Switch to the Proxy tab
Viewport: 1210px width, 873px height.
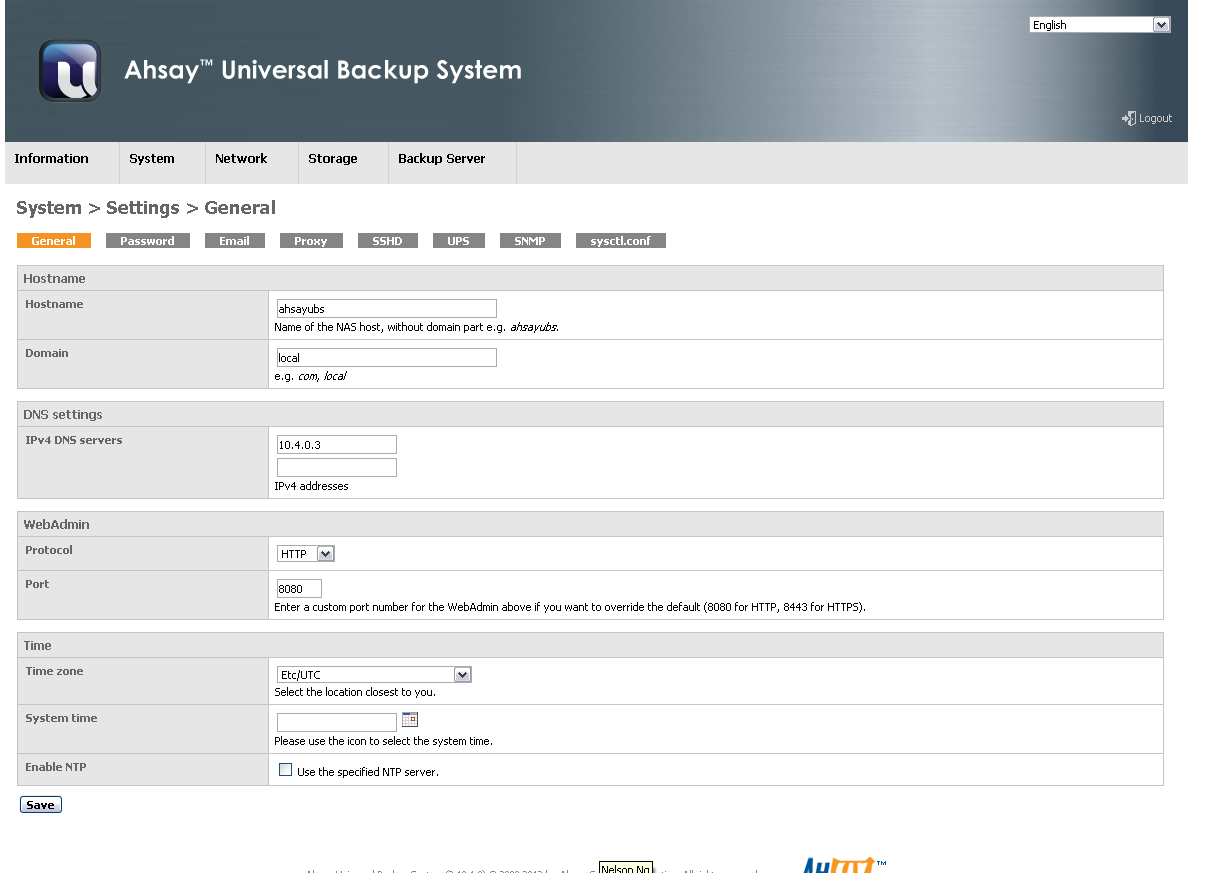pos(311,241)
